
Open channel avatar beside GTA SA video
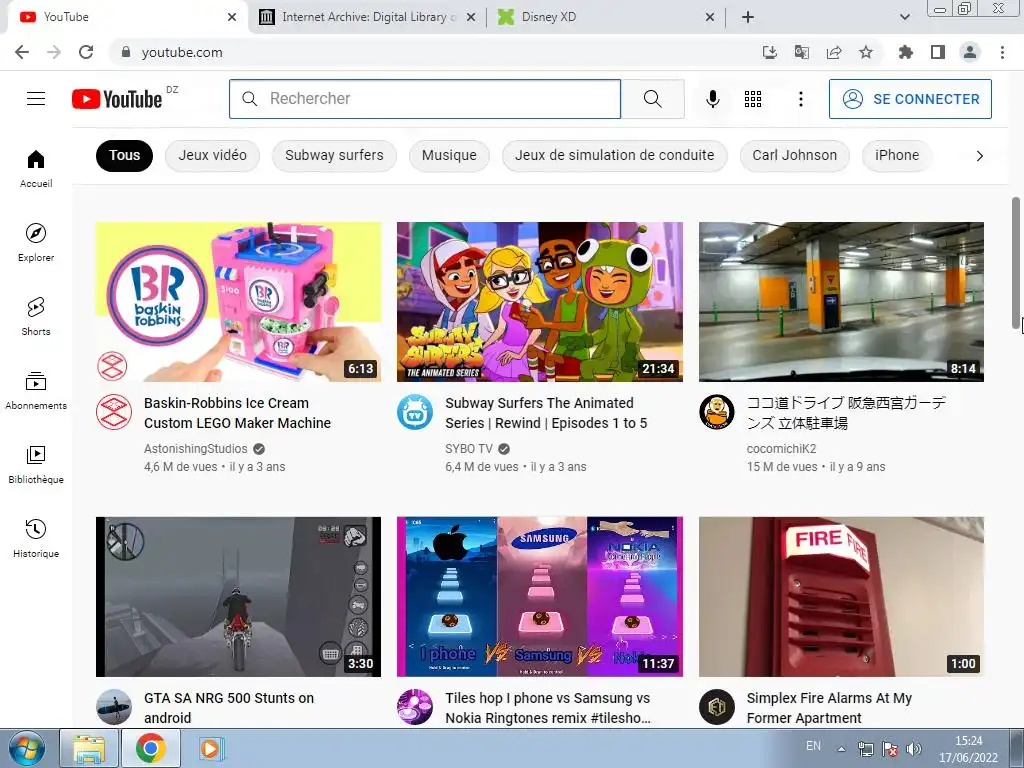coord(114,707)
